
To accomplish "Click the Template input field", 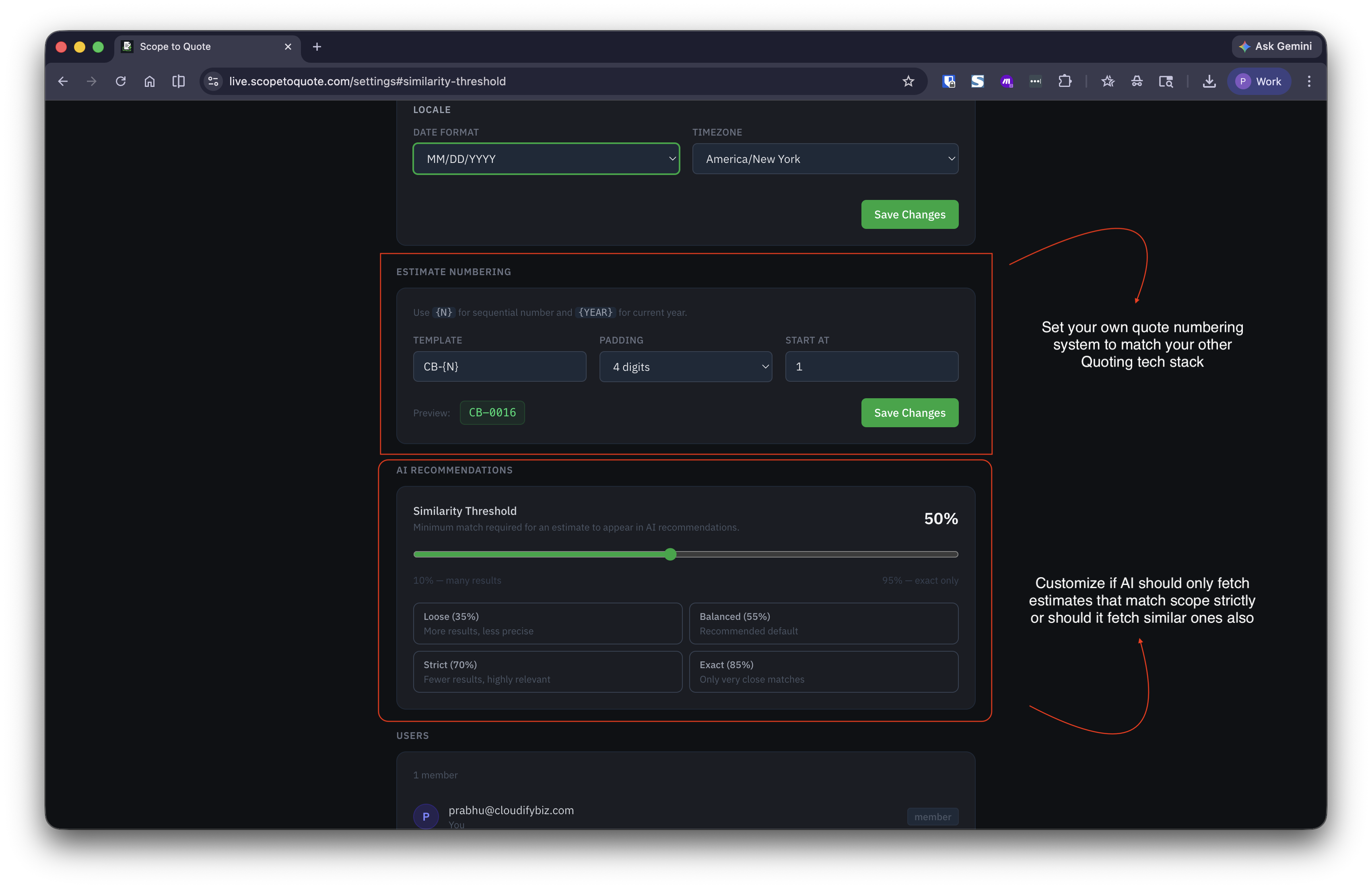I will pyautogui.click(x=499, y=367).
